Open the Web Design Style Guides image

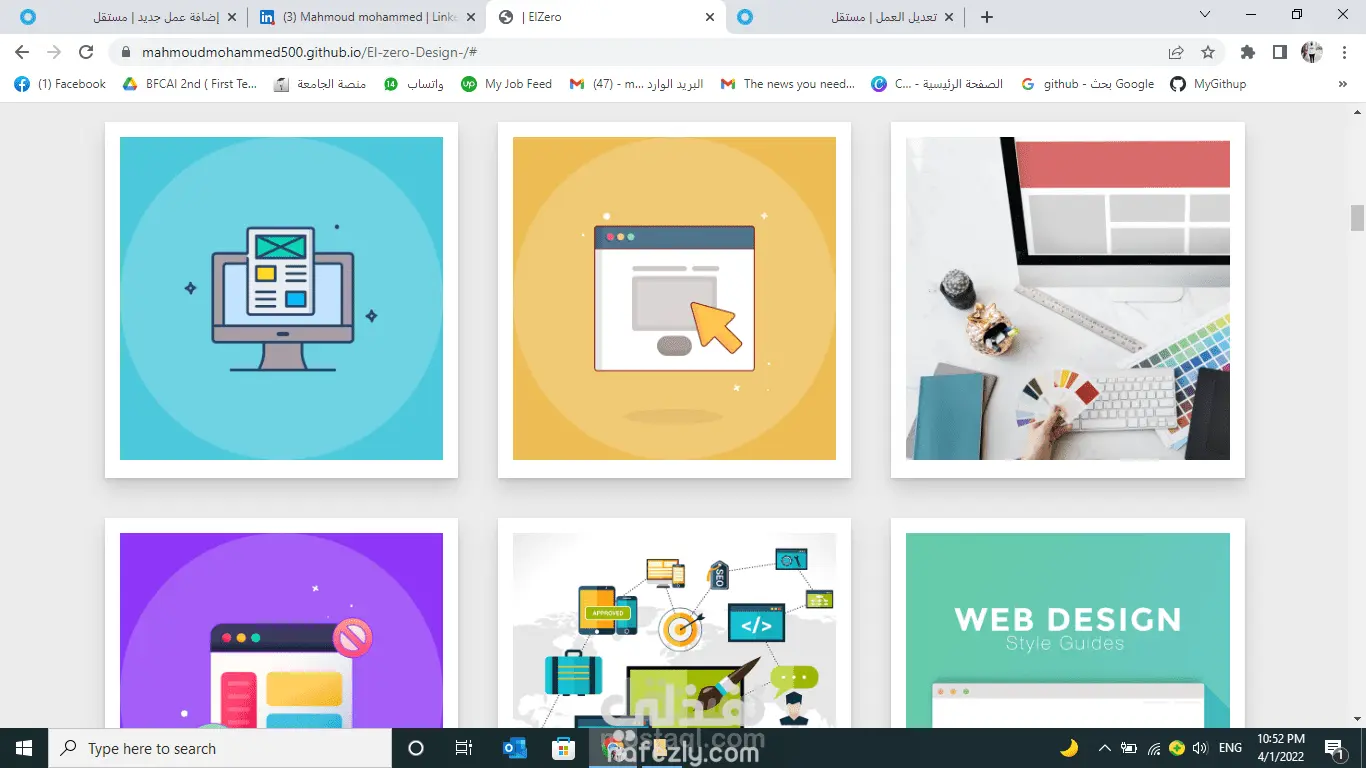1068,630
